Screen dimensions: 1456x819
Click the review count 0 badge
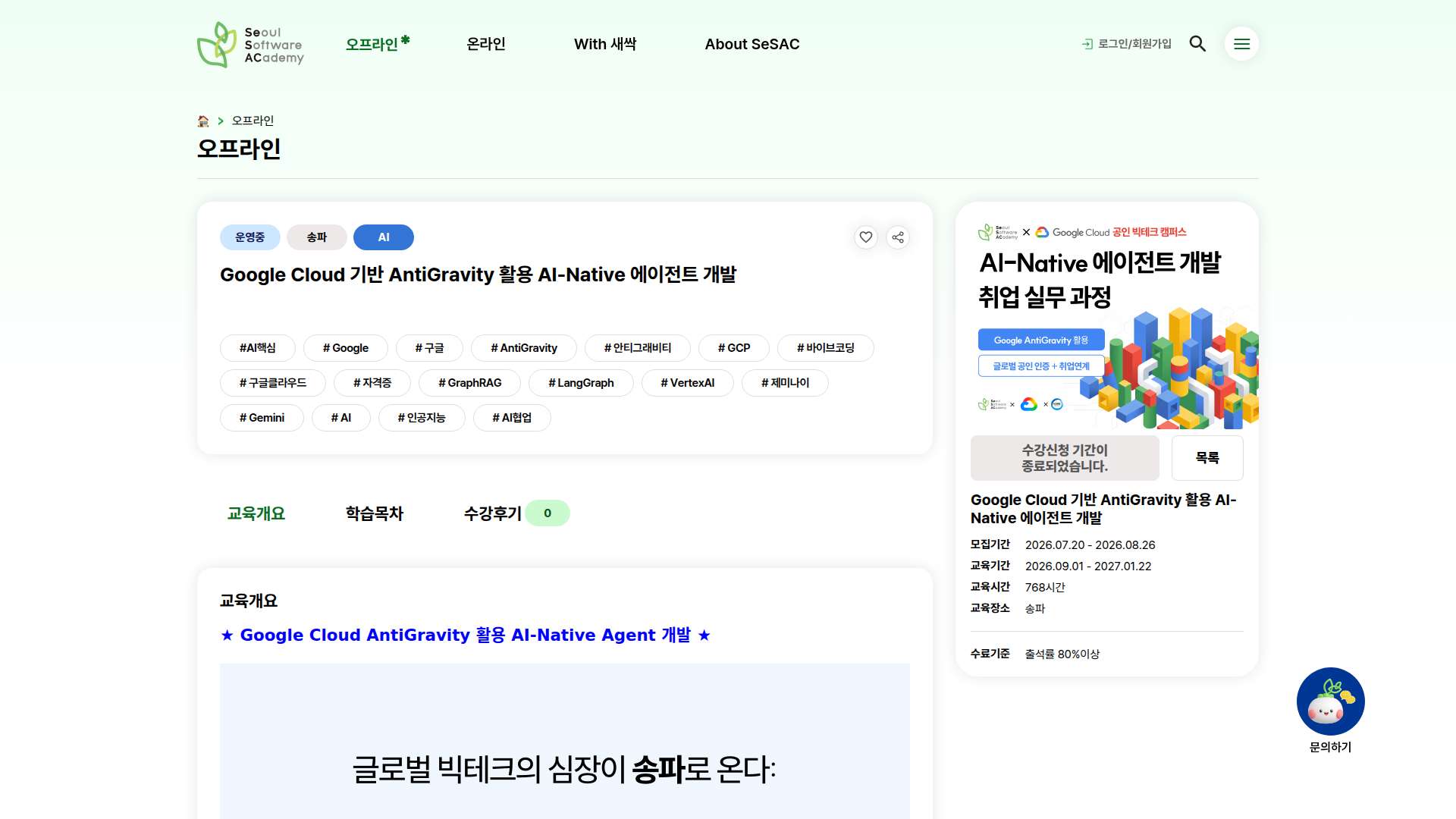(548, 513)
